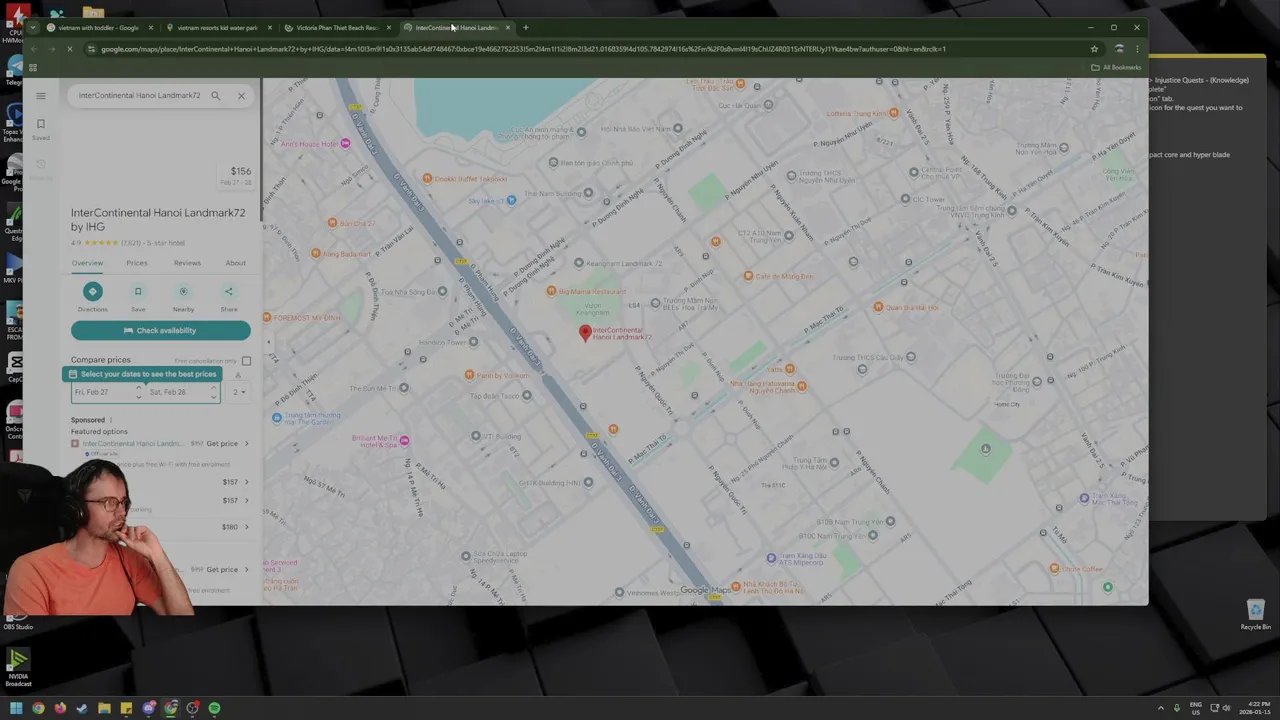This screenshot has height=720, width=1280.
Task: Click the address bar URL
Action: click(523, 49)
